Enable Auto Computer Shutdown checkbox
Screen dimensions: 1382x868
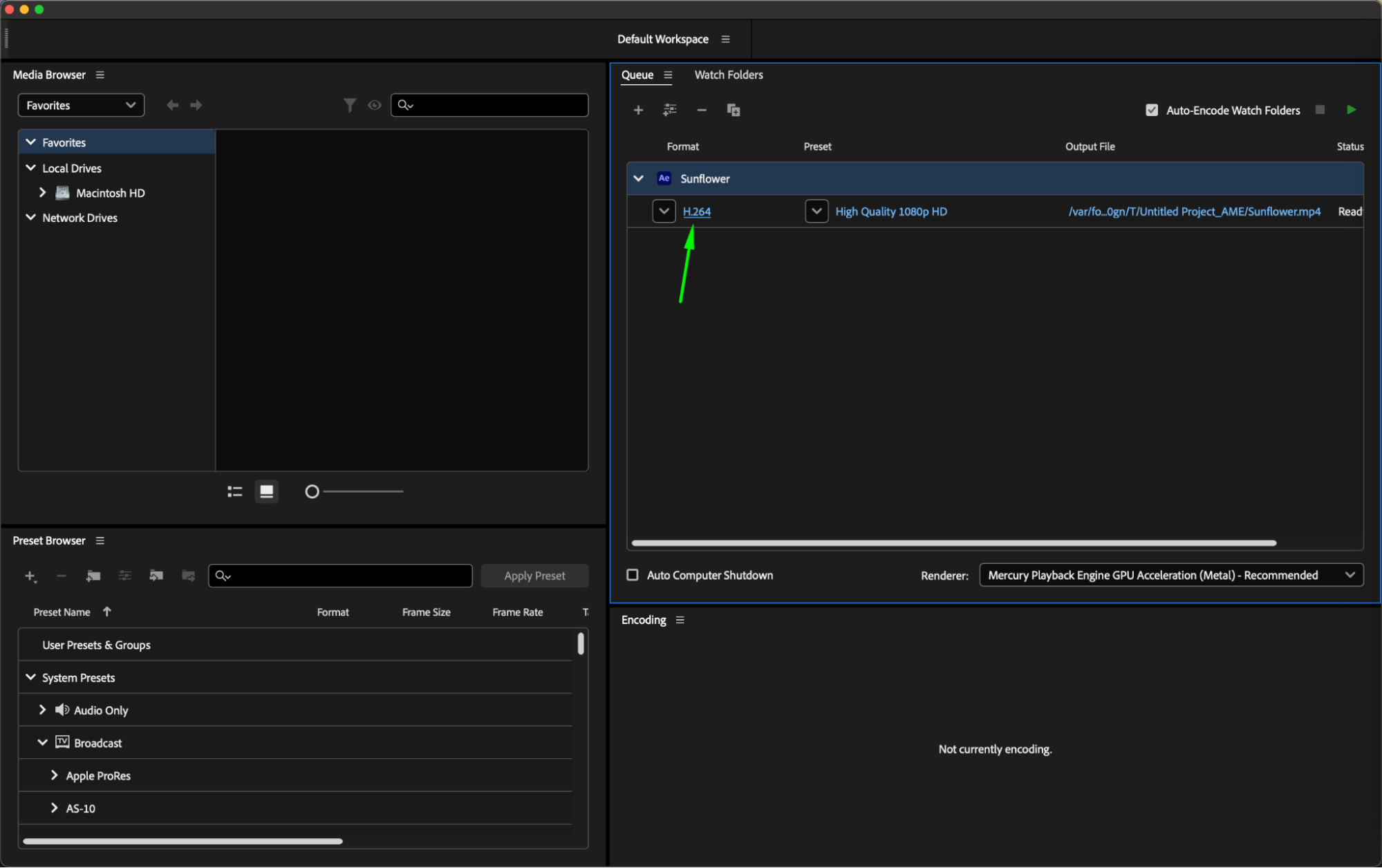coord(633,575)
